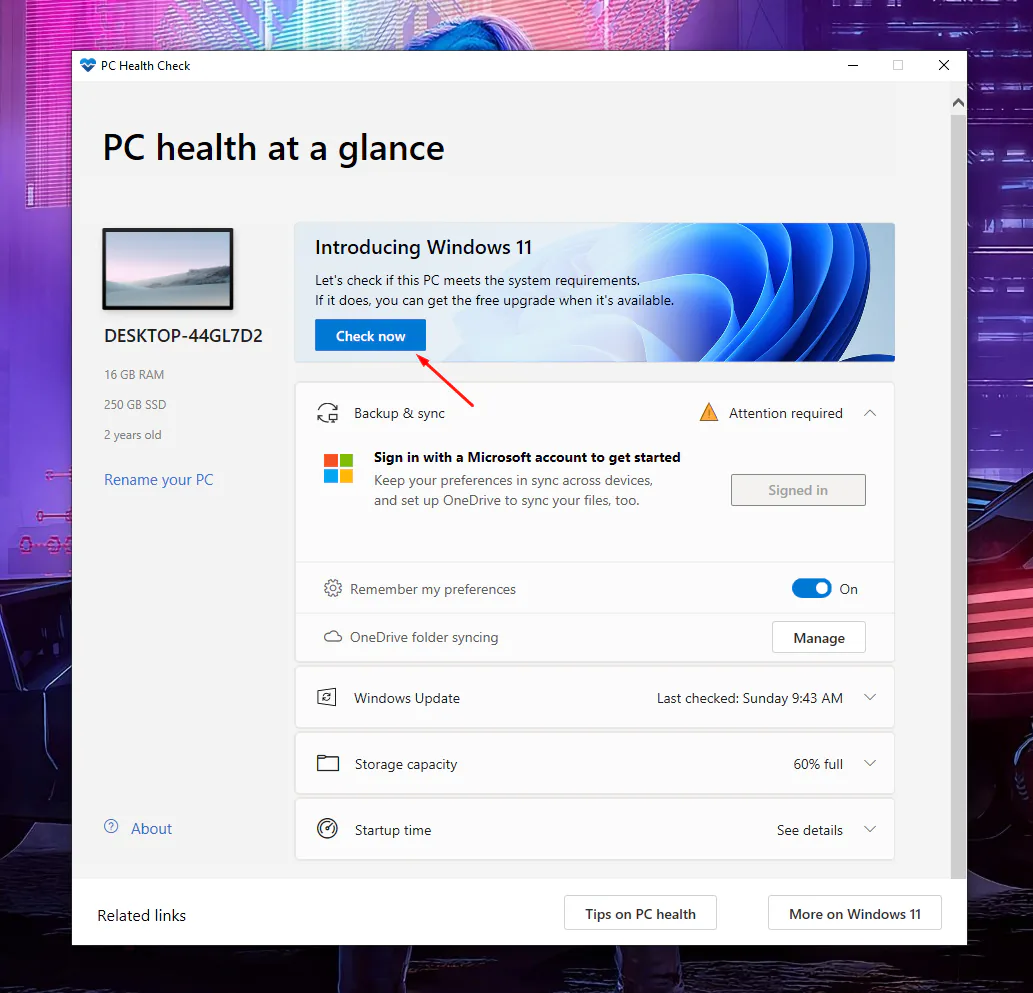Click the desktop wallpaper PC thumbnail

click(x=168, y=269)
